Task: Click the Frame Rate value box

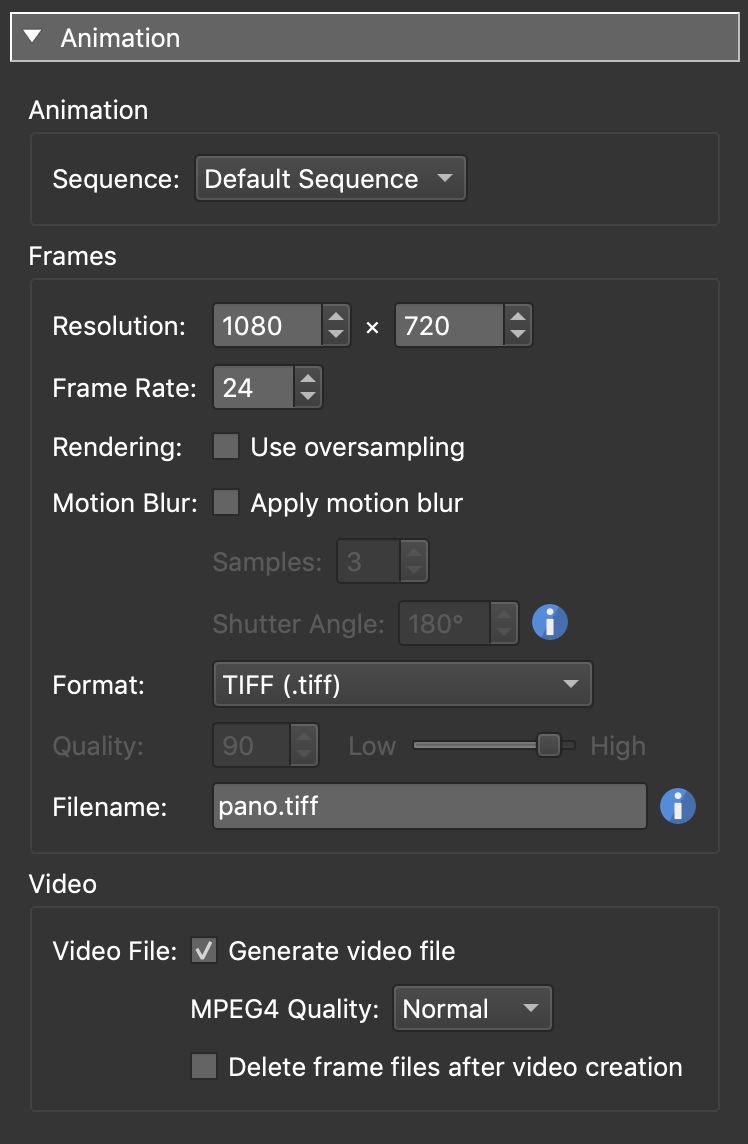Action: point(250,388)
